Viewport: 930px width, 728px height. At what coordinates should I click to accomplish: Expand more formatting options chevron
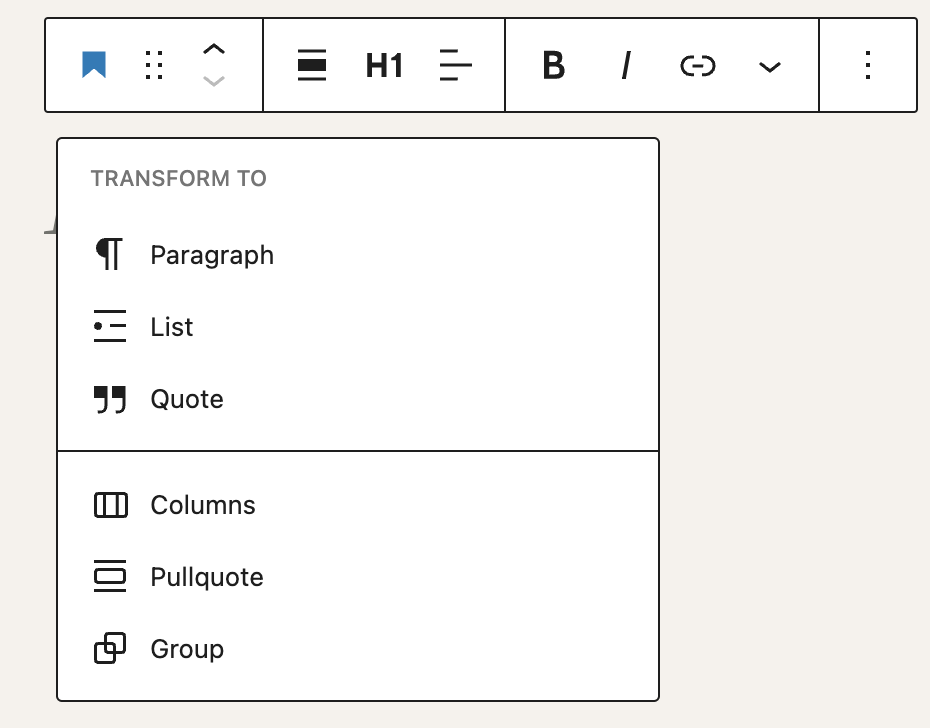coord(769,67)
